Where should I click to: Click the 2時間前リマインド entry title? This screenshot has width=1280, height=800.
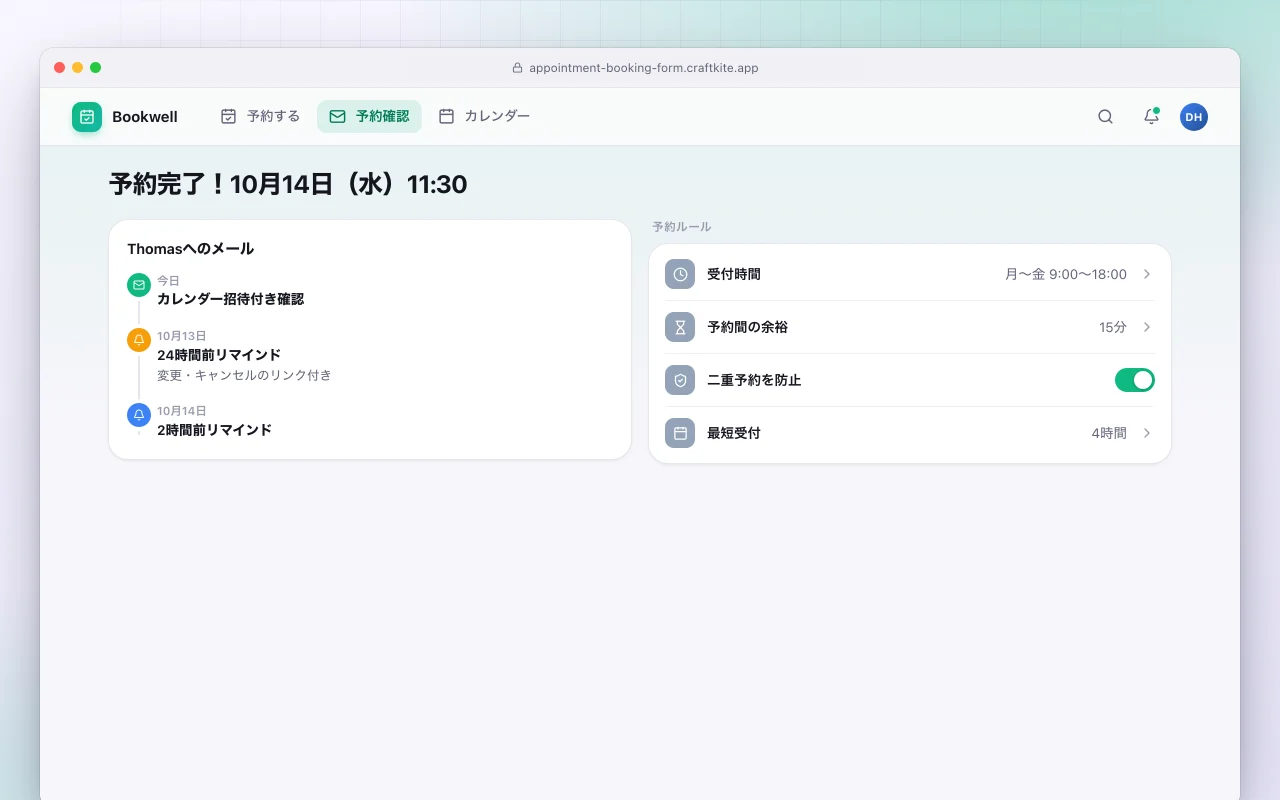(x=214, y=430)
